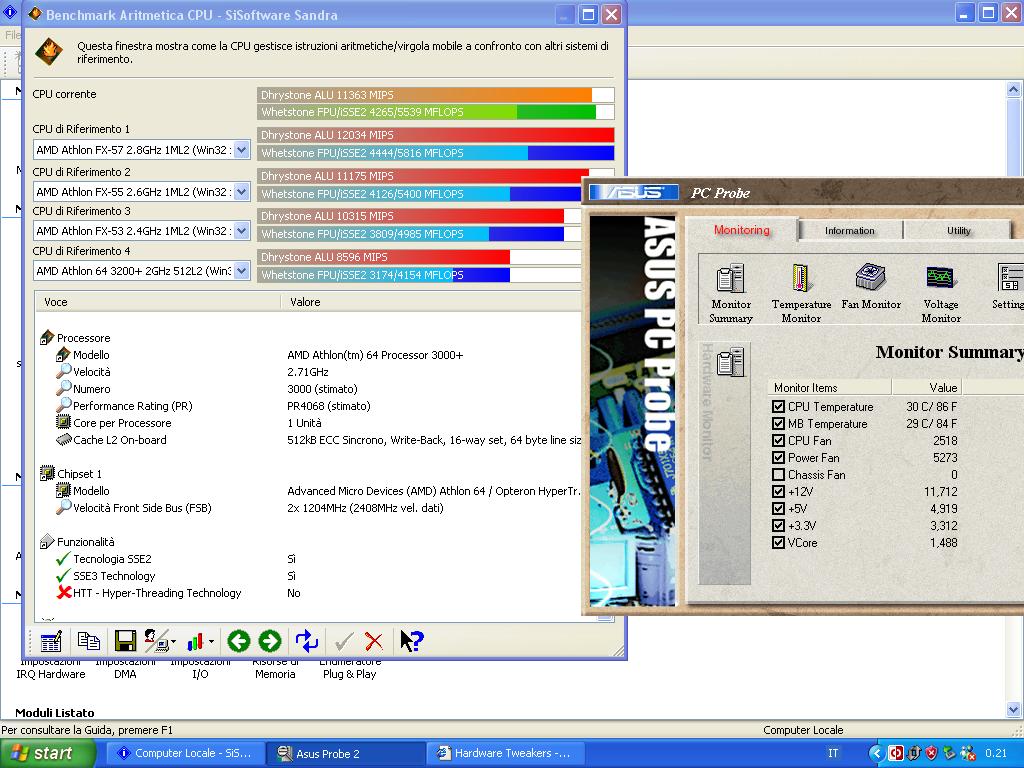Click the Voce column header
The image size is (1024, 768).
point(157,302)
